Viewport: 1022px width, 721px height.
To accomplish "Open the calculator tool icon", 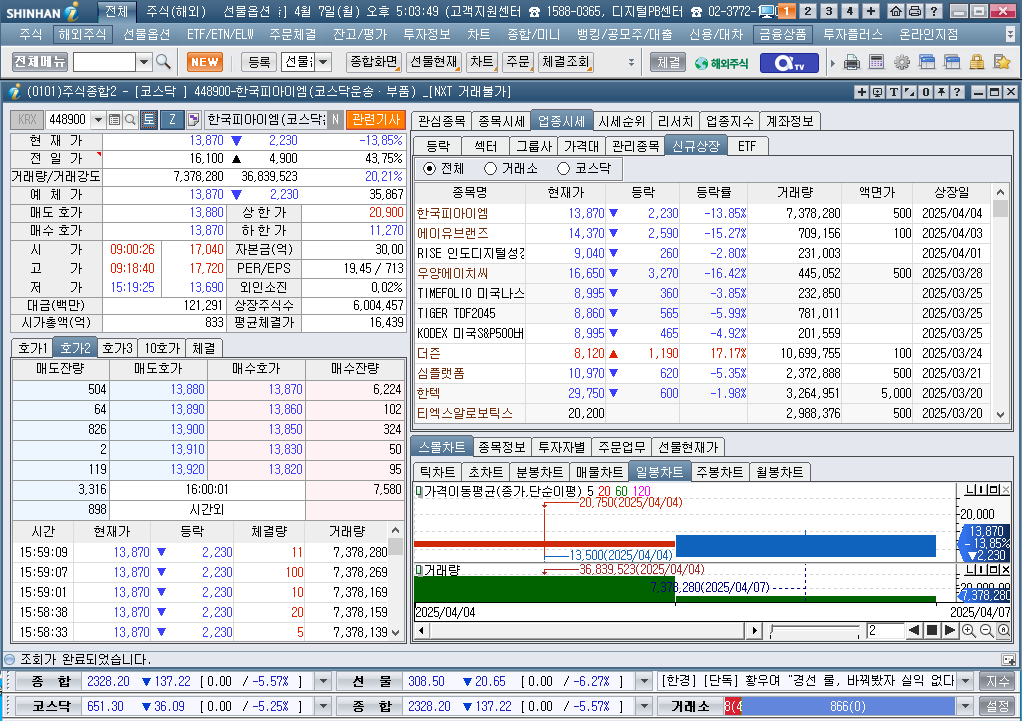I will tap(877, 63).
